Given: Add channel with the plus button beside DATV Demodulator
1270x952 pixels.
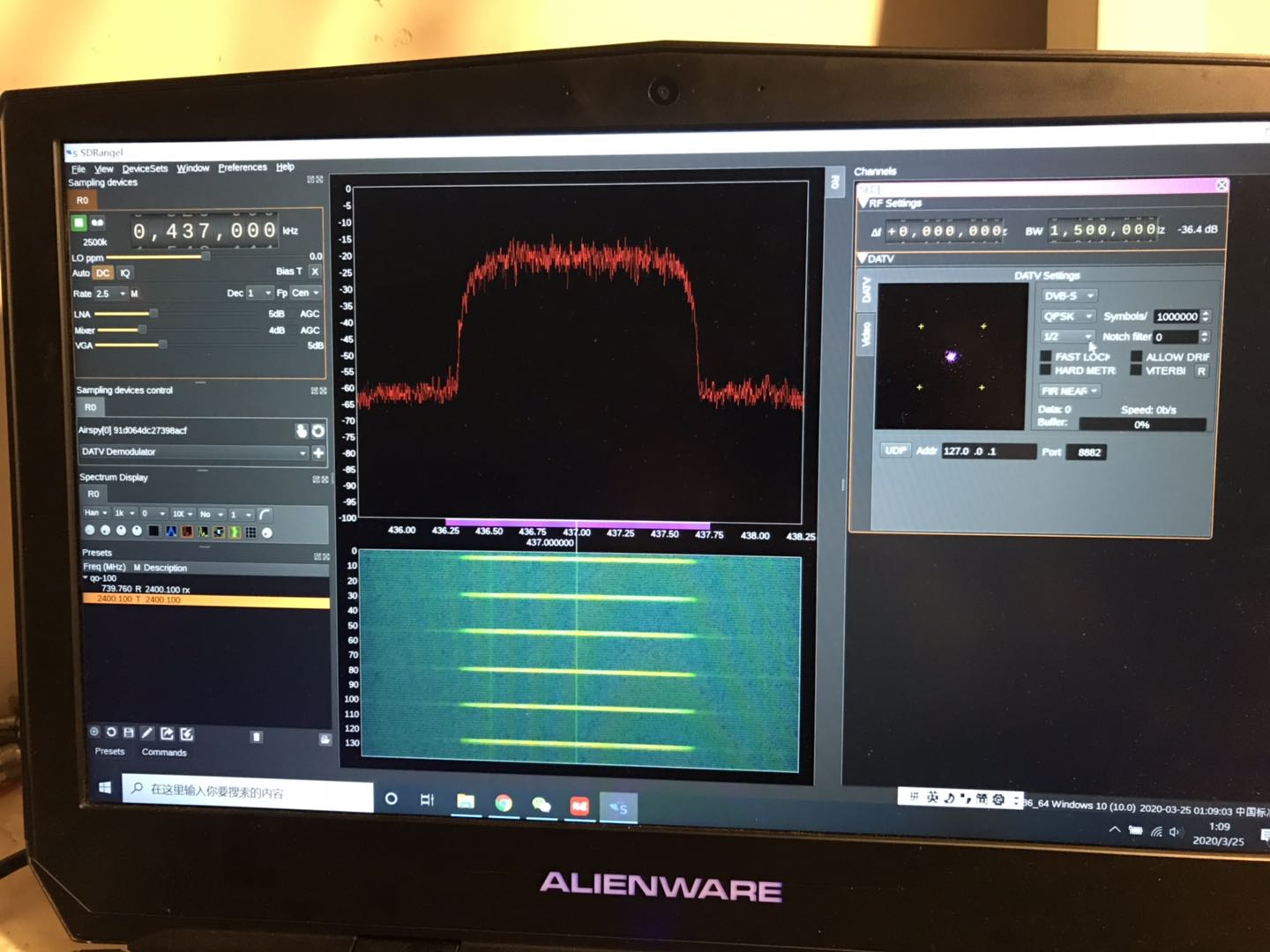Looking at the screenshot, I should [318, 452].
